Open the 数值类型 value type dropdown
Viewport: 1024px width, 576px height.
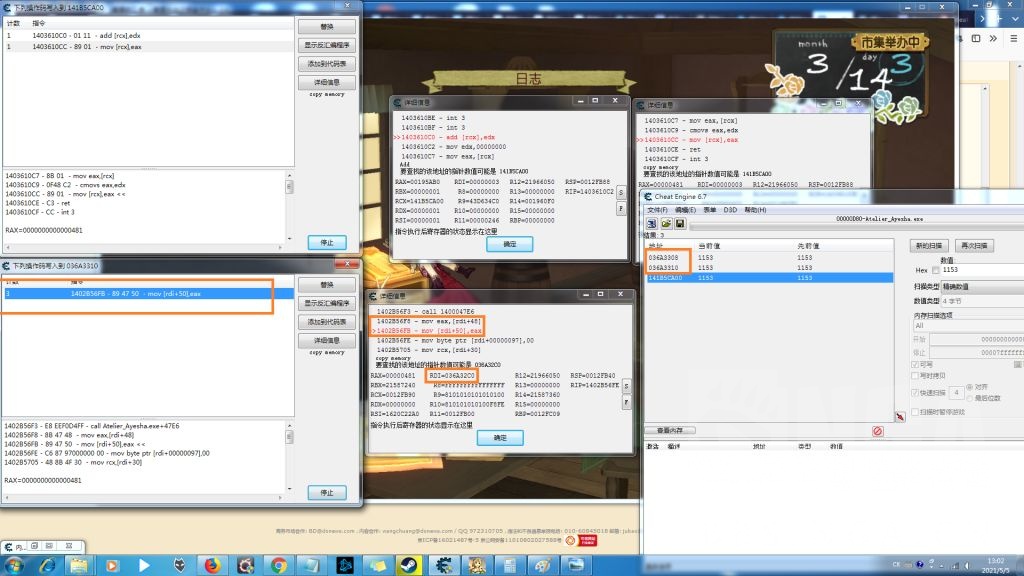click(x=975, y=302)
